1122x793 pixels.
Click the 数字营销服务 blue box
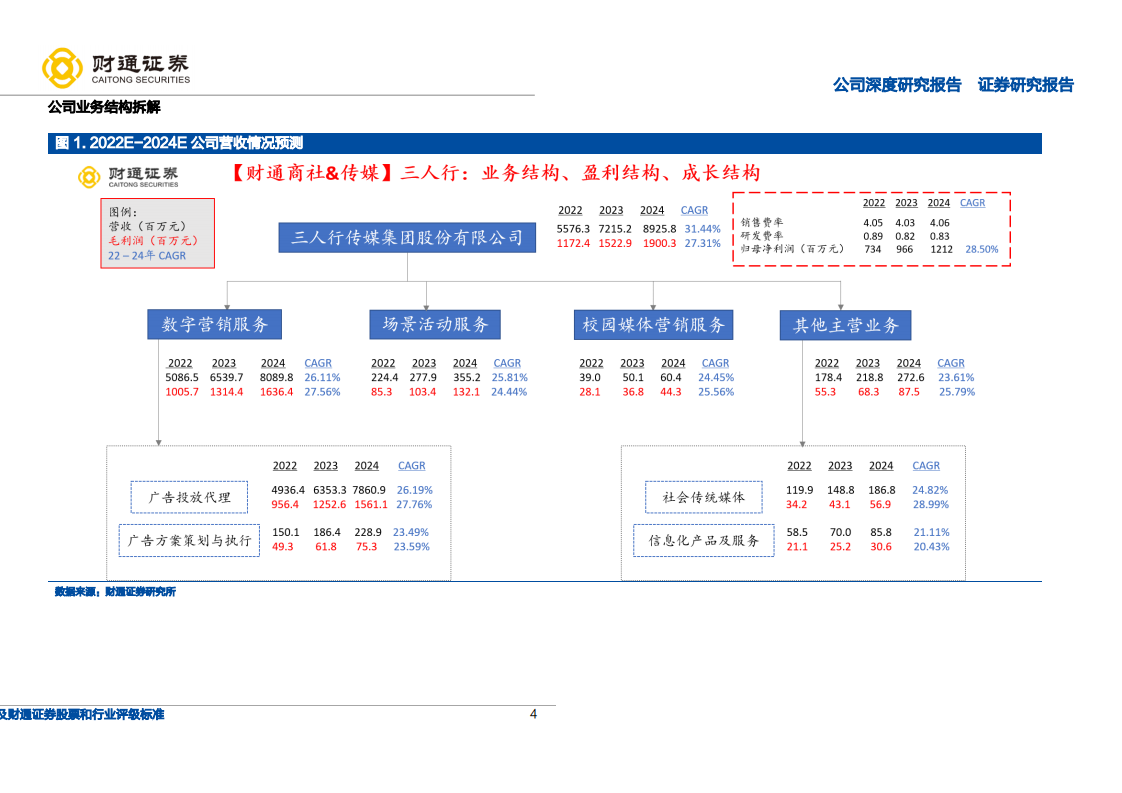point(213,324)
